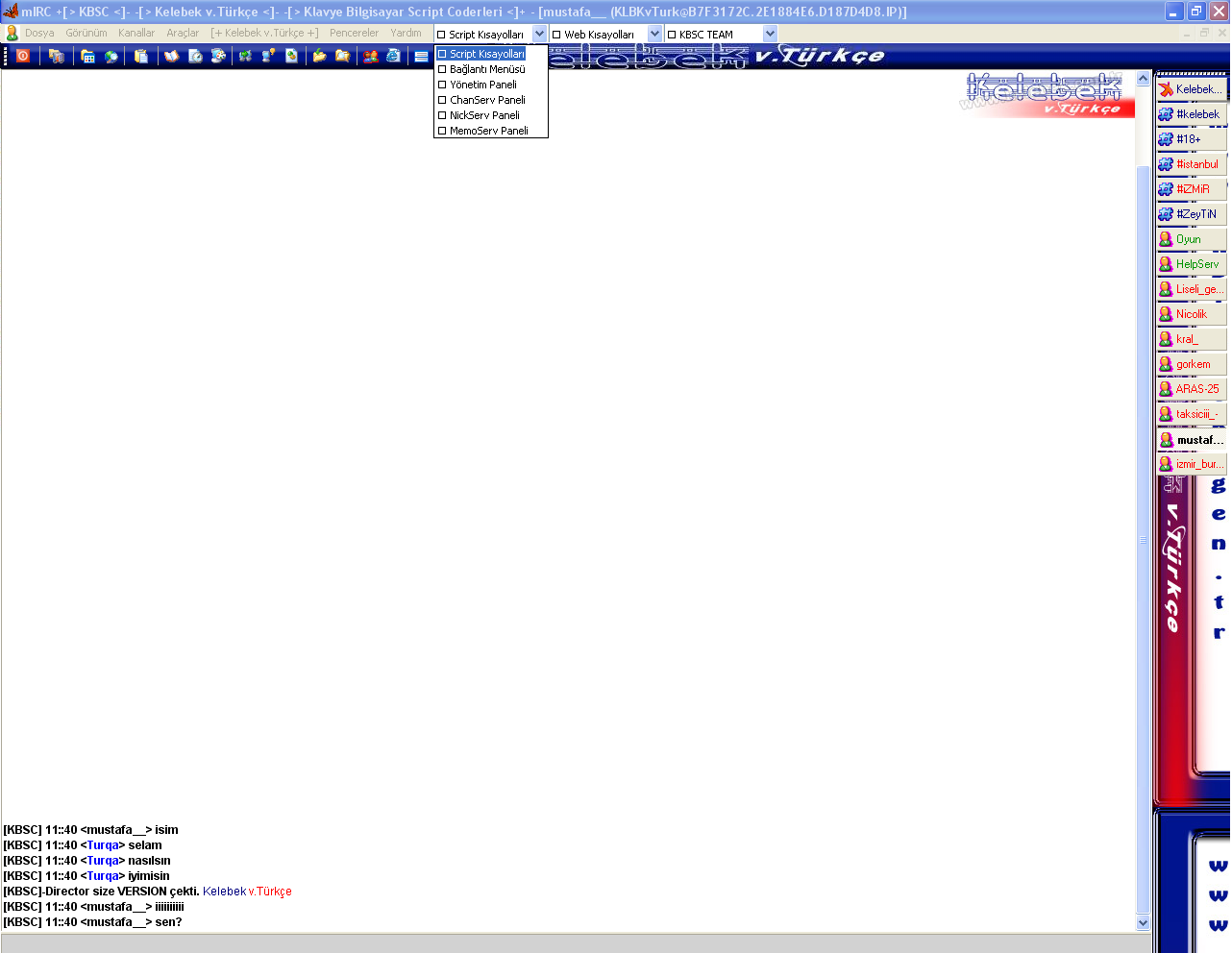This screenshot has width=1232, height=953.
Task: Open the Dosya menu
Action: (39, 33)
